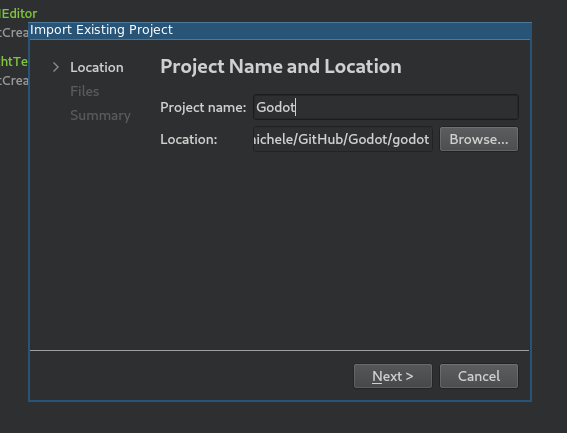Click the 'Project Name and Location' heading
The height and width of the screenshot is (433, 567).
pyautogui.click(x=281, y=67)
